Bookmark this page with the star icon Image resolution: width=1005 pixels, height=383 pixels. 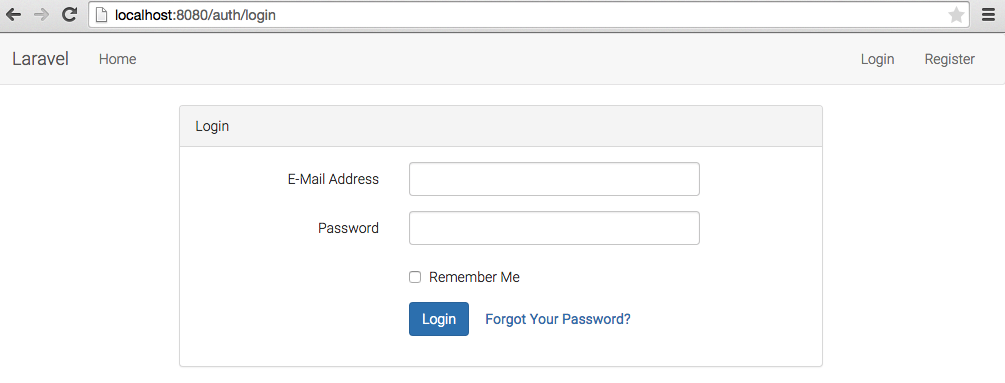coord(956,15)
